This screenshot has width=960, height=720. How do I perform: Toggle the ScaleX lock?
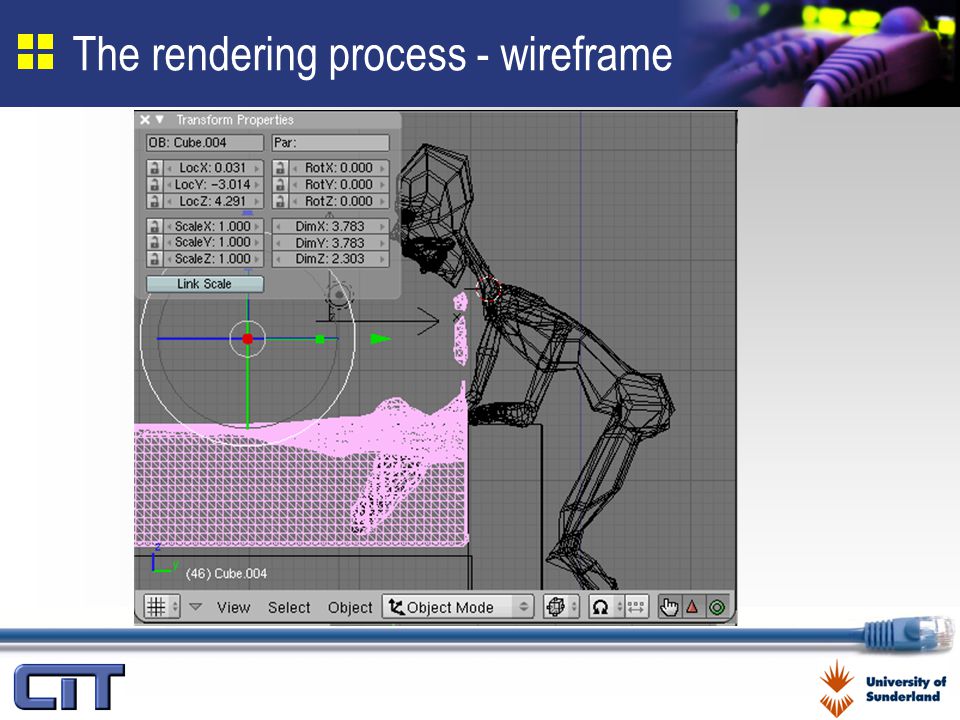(154, 226)
